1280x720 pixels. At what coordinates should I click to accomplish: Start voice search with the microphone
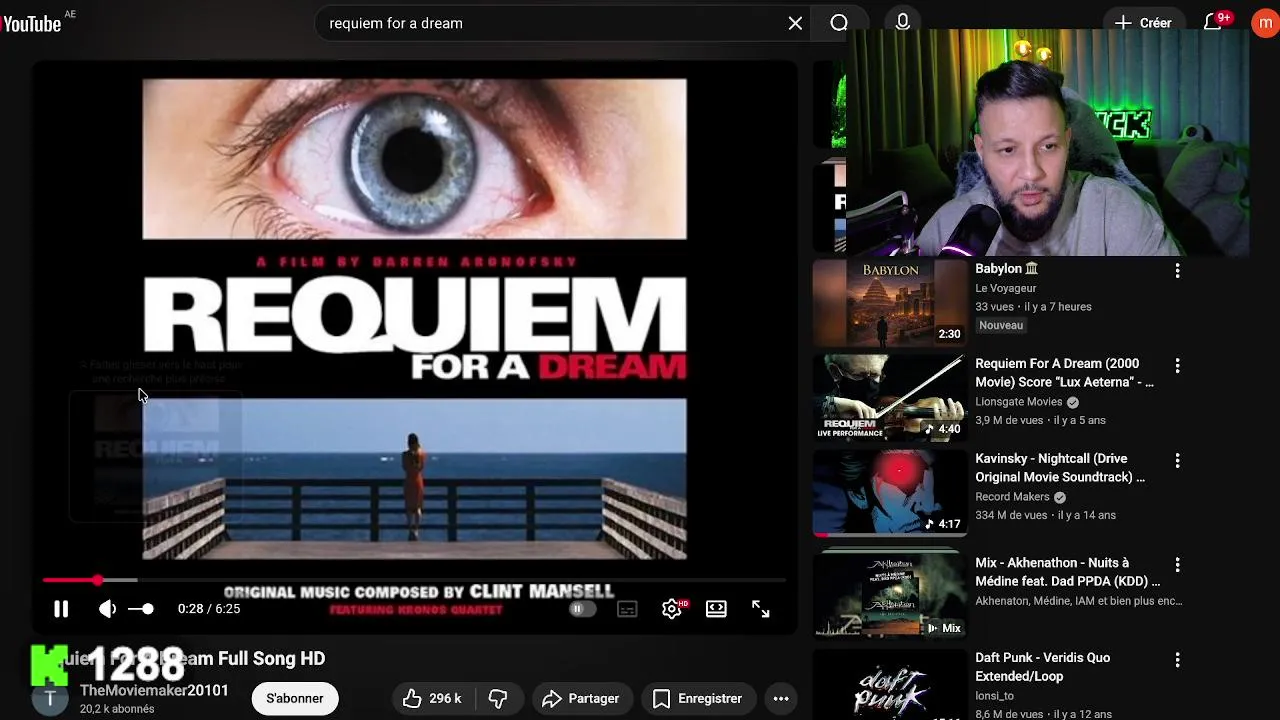coord(903,23)
